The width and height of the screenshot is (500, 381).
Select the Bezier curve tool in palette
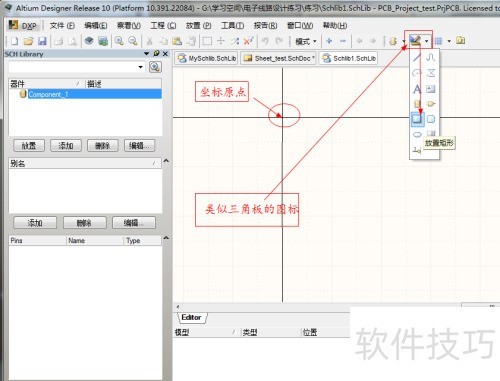pos(431,57)
